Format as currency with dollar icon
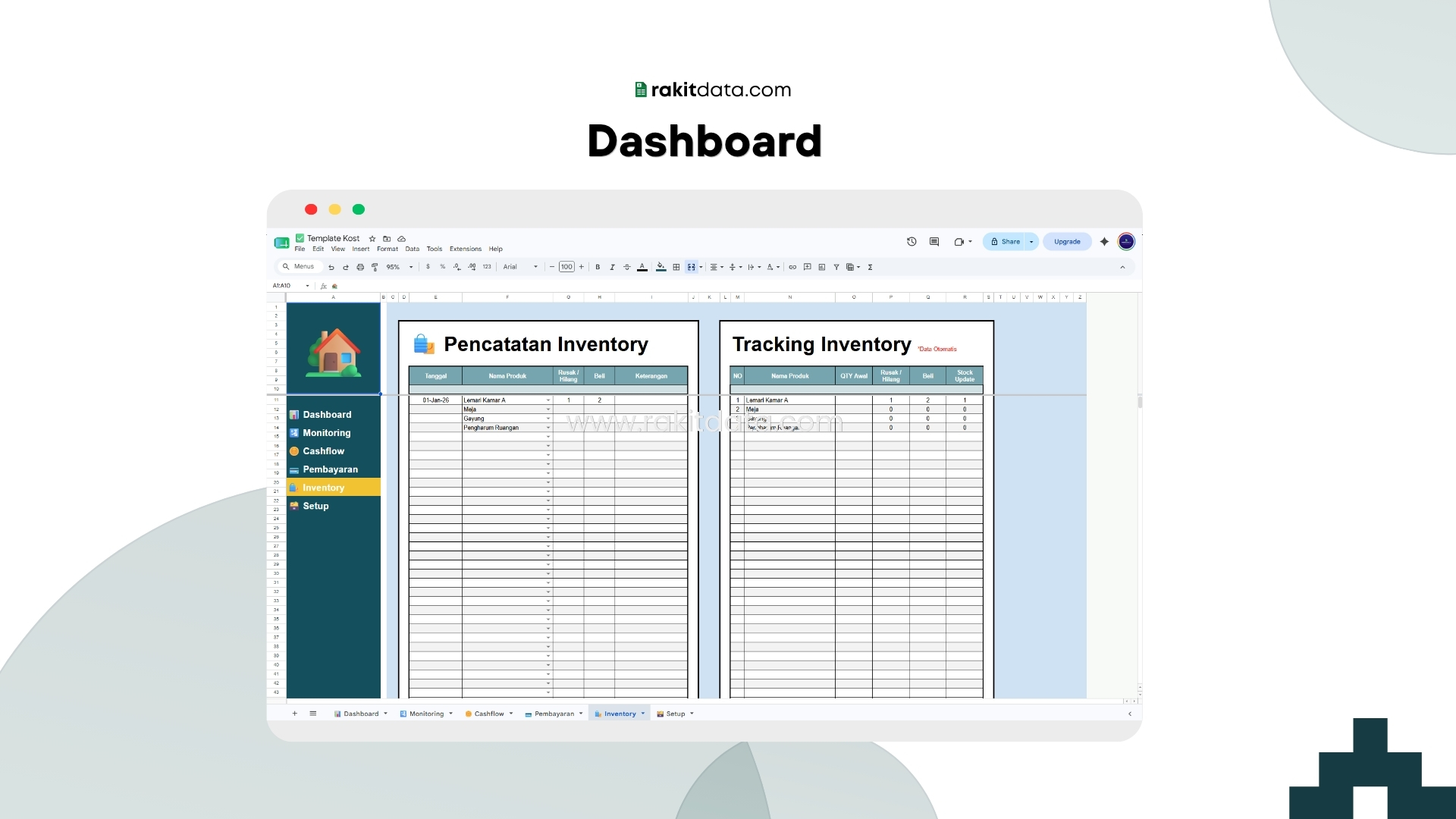1456x819 pixels. (x=428, y=267)
